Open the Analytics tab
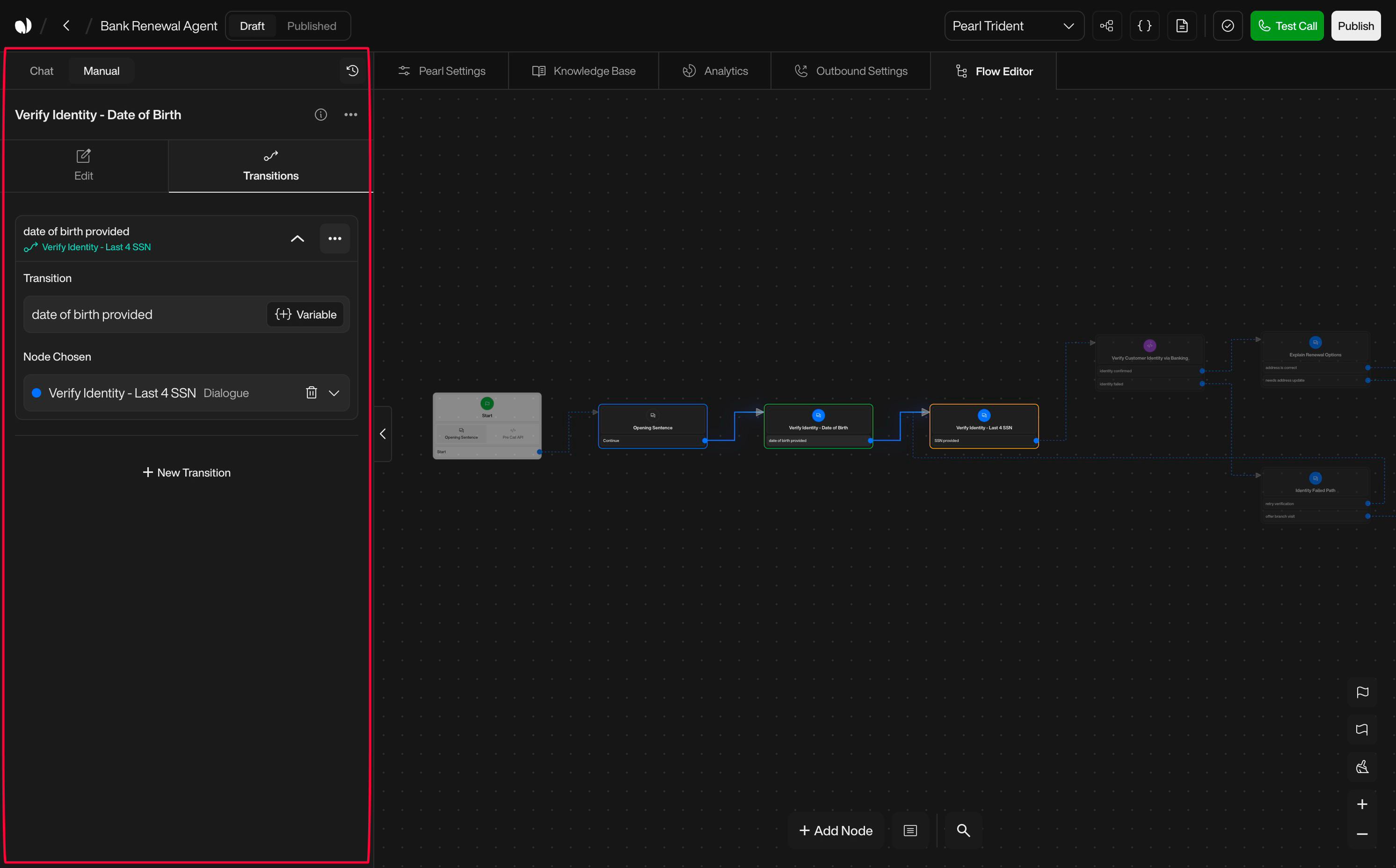This screenshot has width=1396, height=868. point(715,71)
